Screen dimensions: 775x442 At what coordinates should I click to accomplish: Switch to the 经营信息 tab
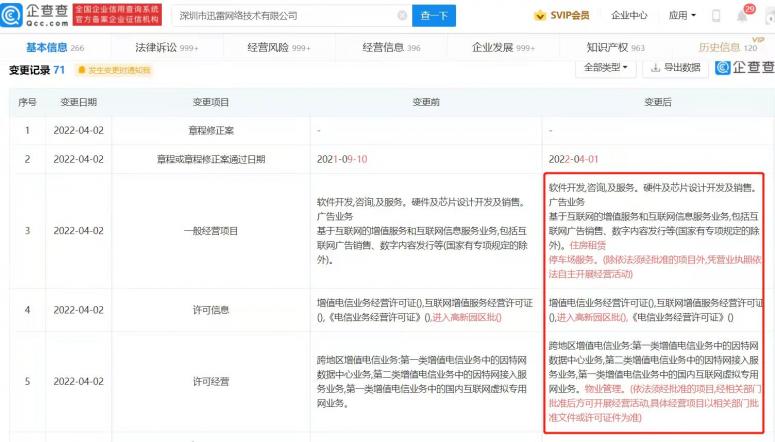click(391, 47)
